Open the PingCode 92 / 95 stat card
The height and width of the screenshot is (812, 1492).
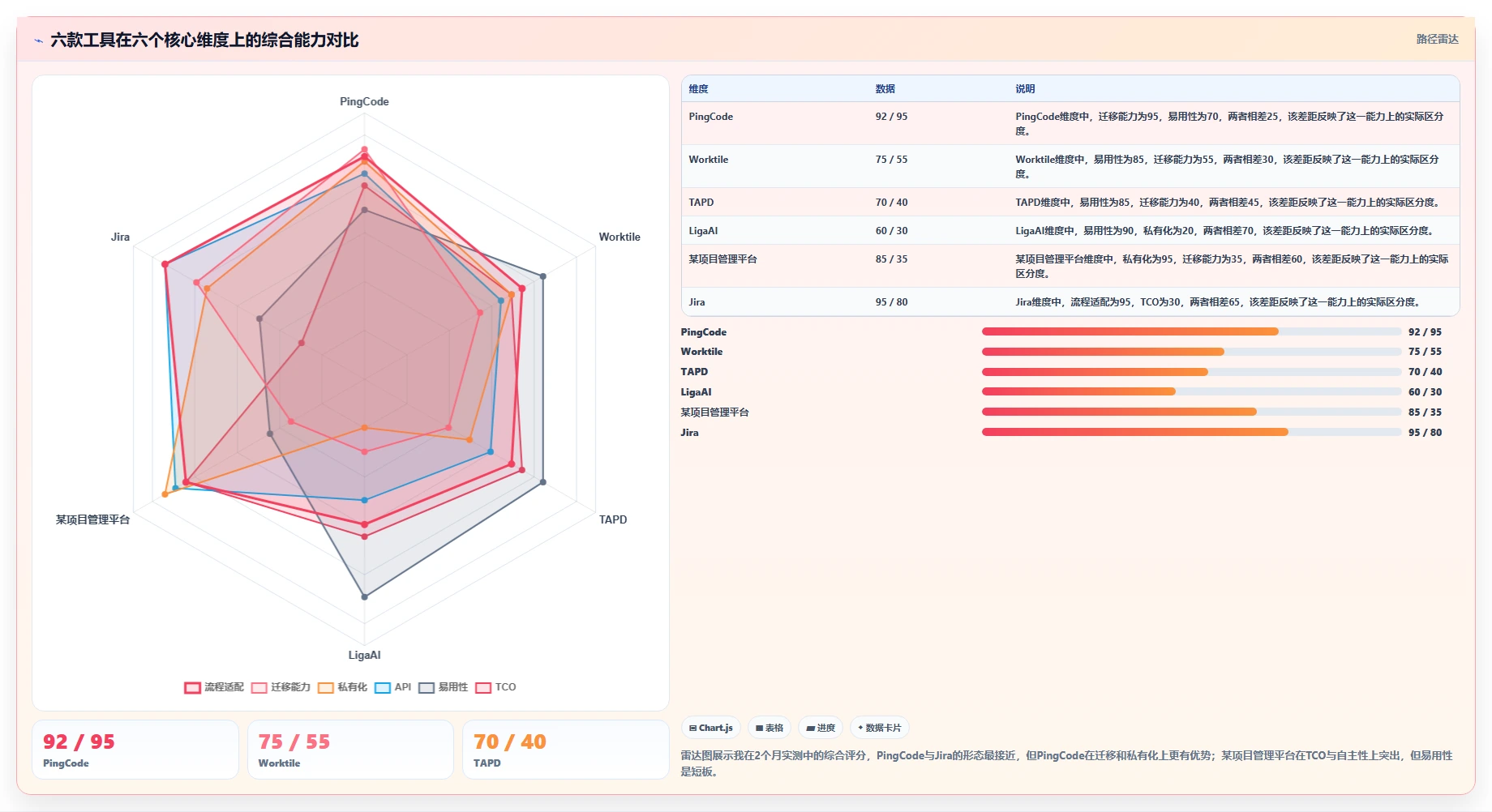click(135, 750)
